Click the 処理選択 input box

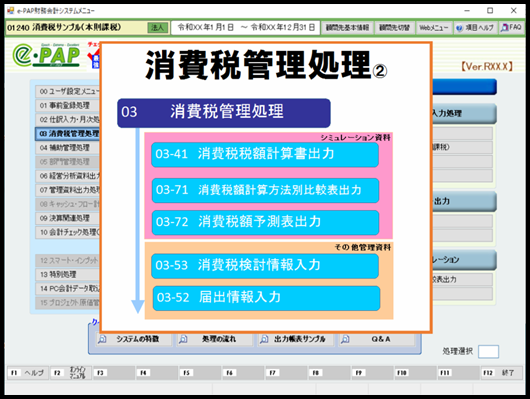[488, 351]
